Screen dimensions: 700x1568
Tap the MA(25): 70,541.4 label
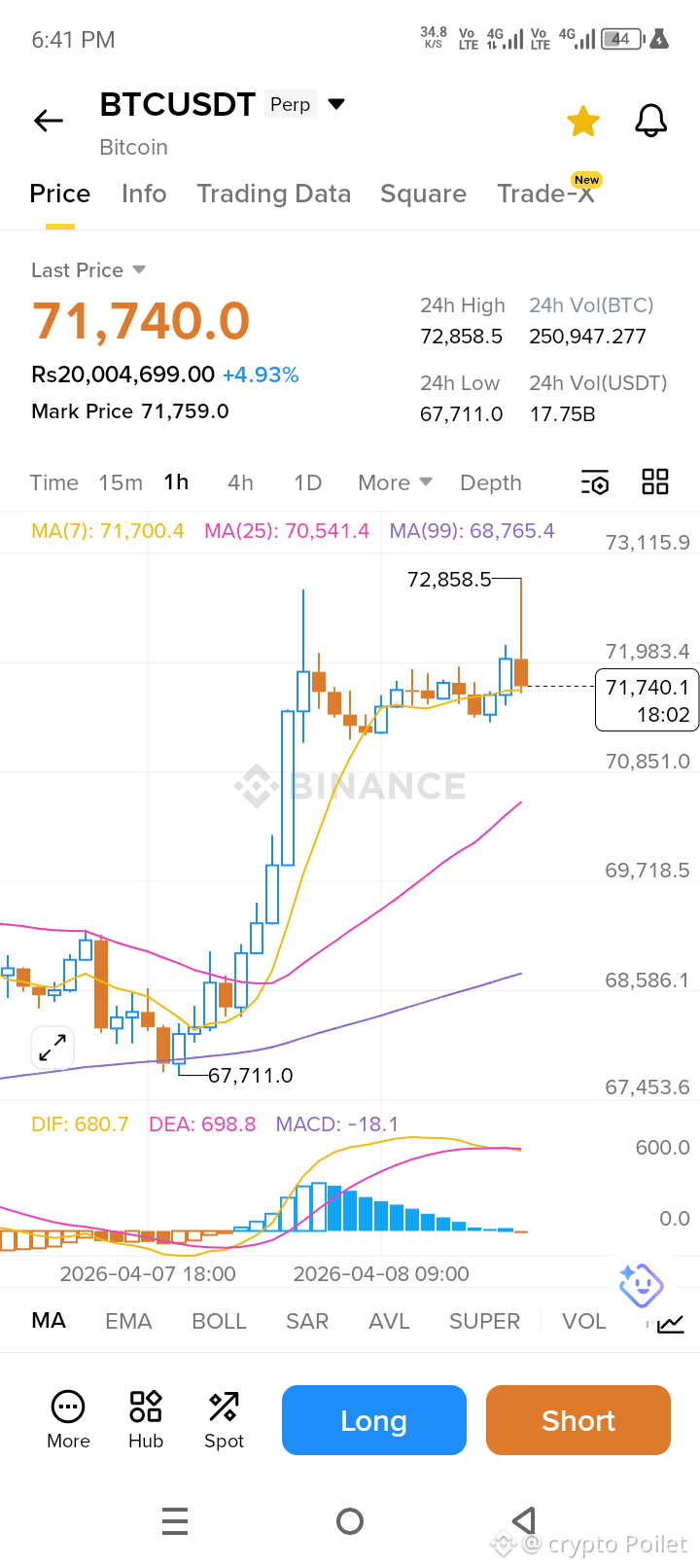pyautogui.click(x=287, y=531)
